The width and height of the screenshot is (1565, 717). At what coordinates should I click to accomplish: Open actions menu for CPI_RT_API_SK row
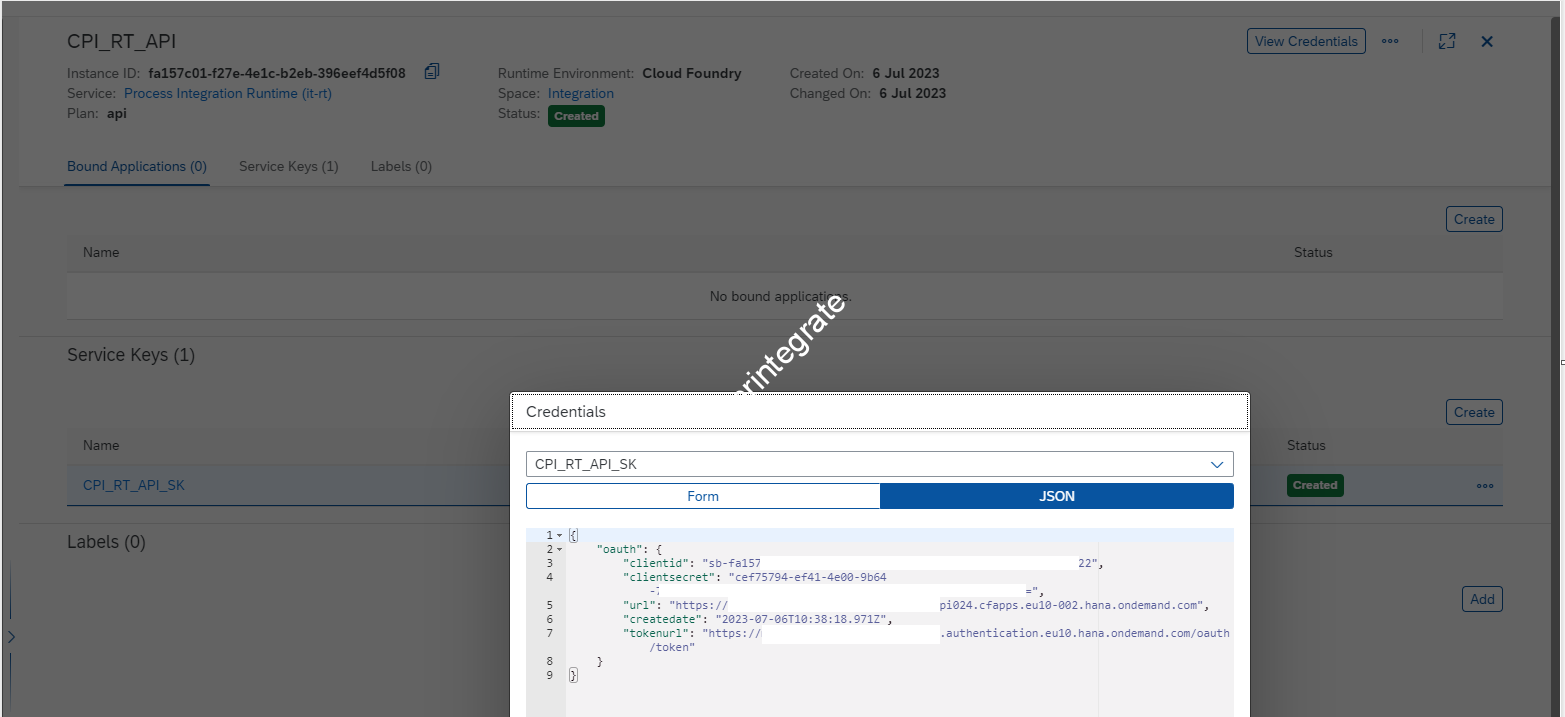(1484, 486)
